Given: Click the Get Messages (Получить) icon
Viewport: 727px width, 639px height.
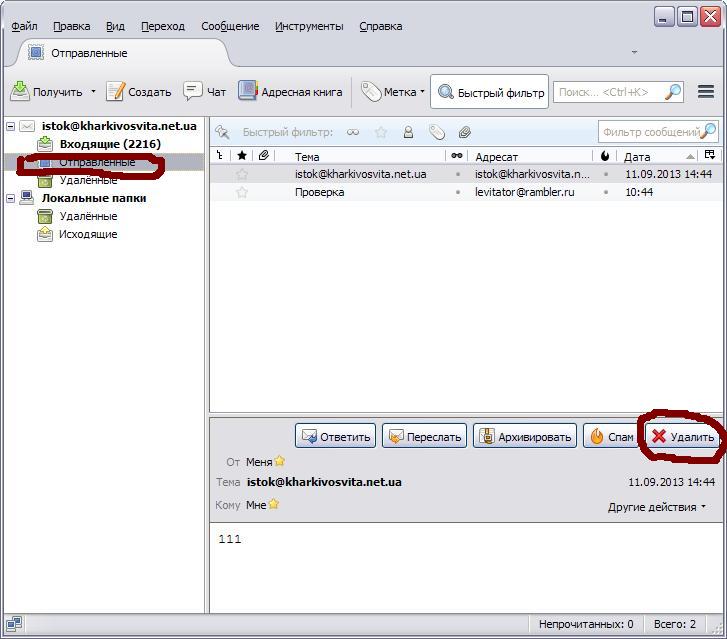Looking at the screenshot, I should coord(20,91).
